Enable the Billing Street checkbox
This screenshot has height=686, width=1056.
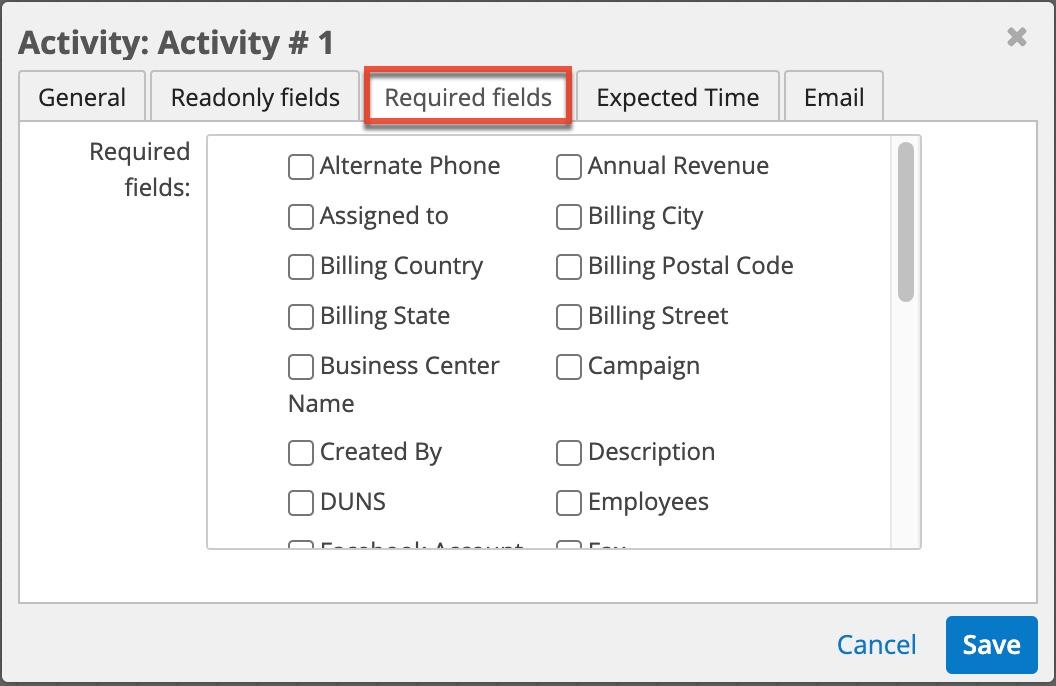(569, 317)
